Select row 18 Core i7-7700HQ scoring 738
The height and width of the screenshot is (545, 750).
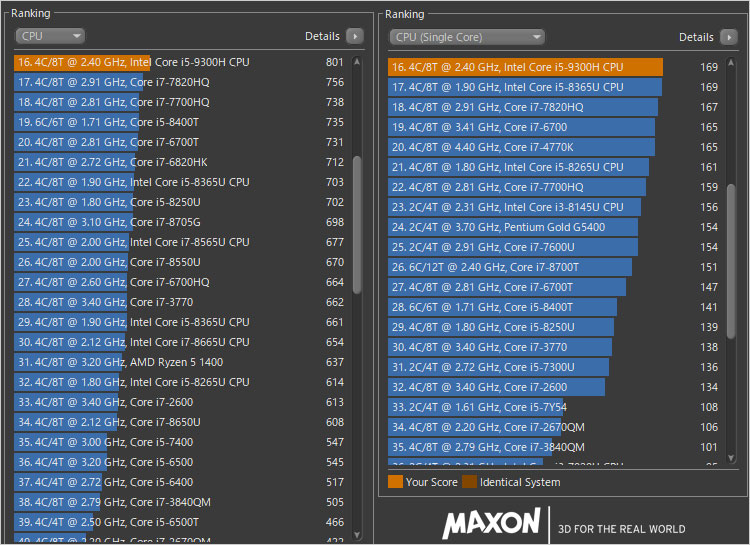pyautogui.click(x=180, y=102)
